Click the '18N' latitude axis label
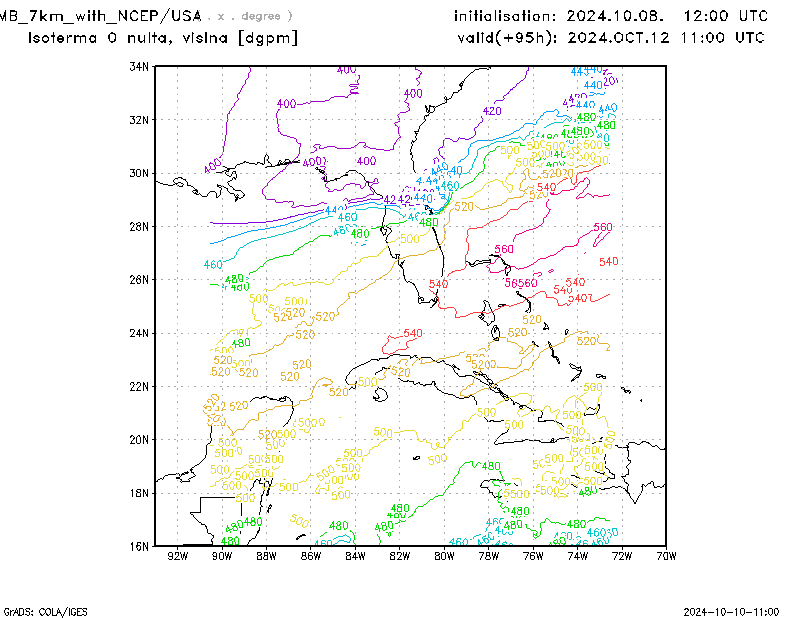 (x=139, y=493)
